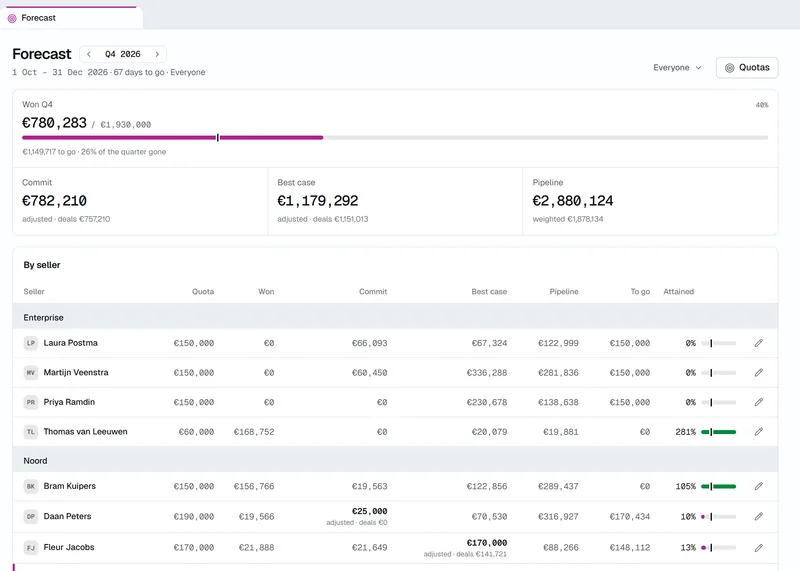Click the FJ avatar for Fleur Jacobs
This screenshot has width=800, height=571.
point(31,548)
